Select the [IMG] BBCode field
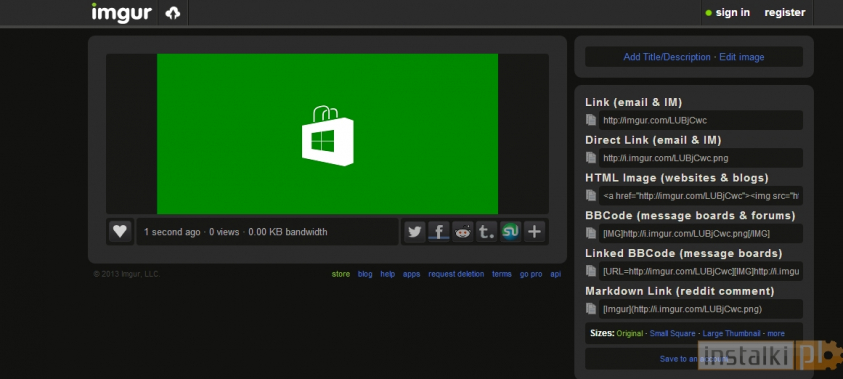 701,233
